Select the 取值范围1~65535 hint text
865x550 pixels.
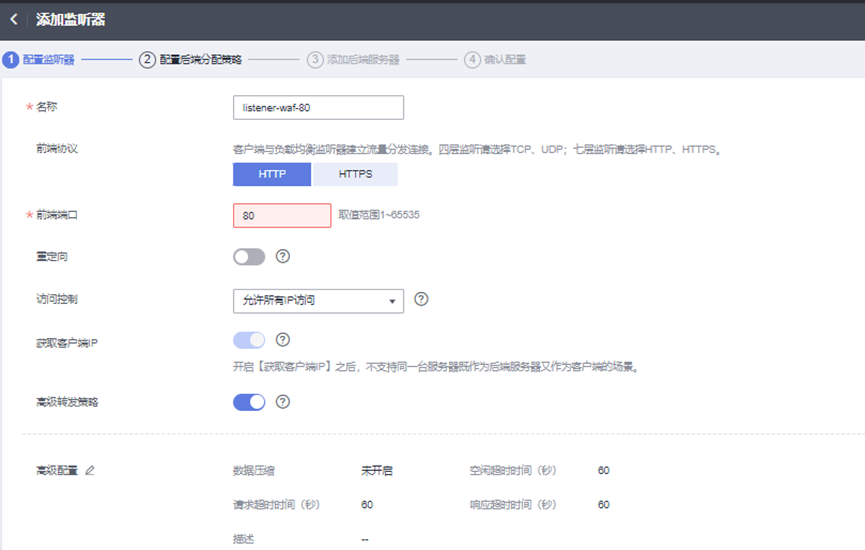(x=379, y=215)
